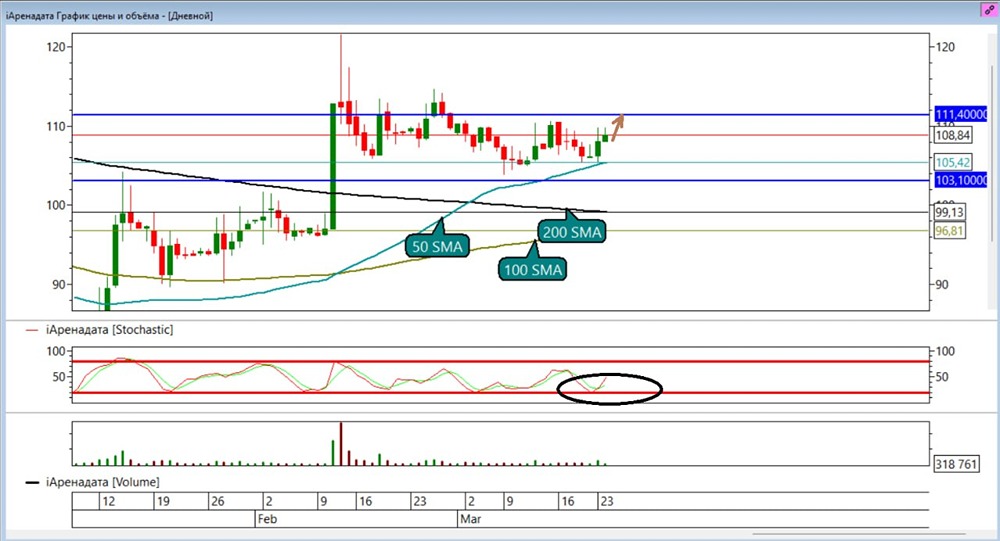Click the 96,81 price axis label
This screenshot has height=541, width=1000.
point(950,230)
